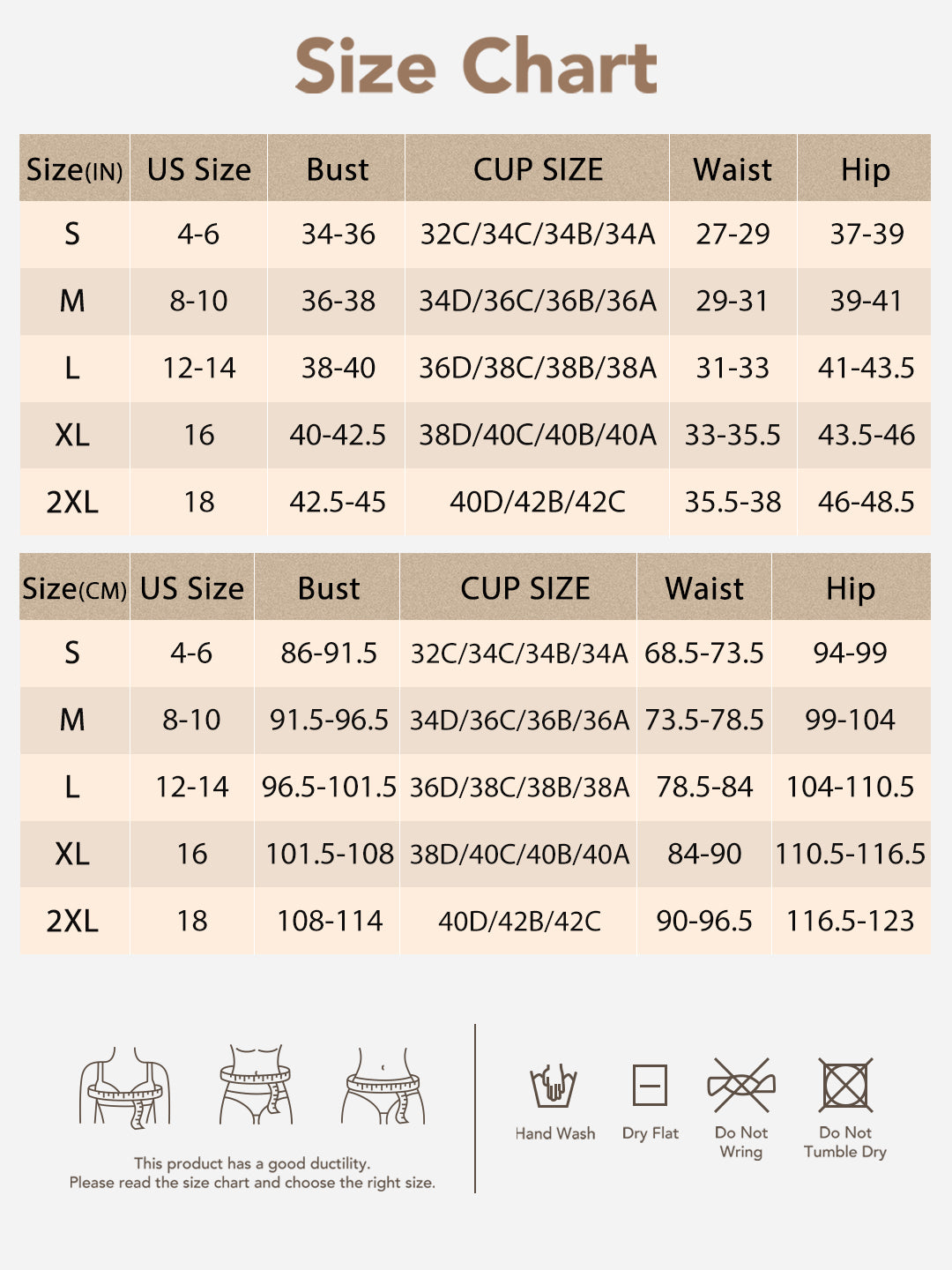
Task: Select the 34-36 bust cell
Action: pyautogui.click(x=338, y=235)
